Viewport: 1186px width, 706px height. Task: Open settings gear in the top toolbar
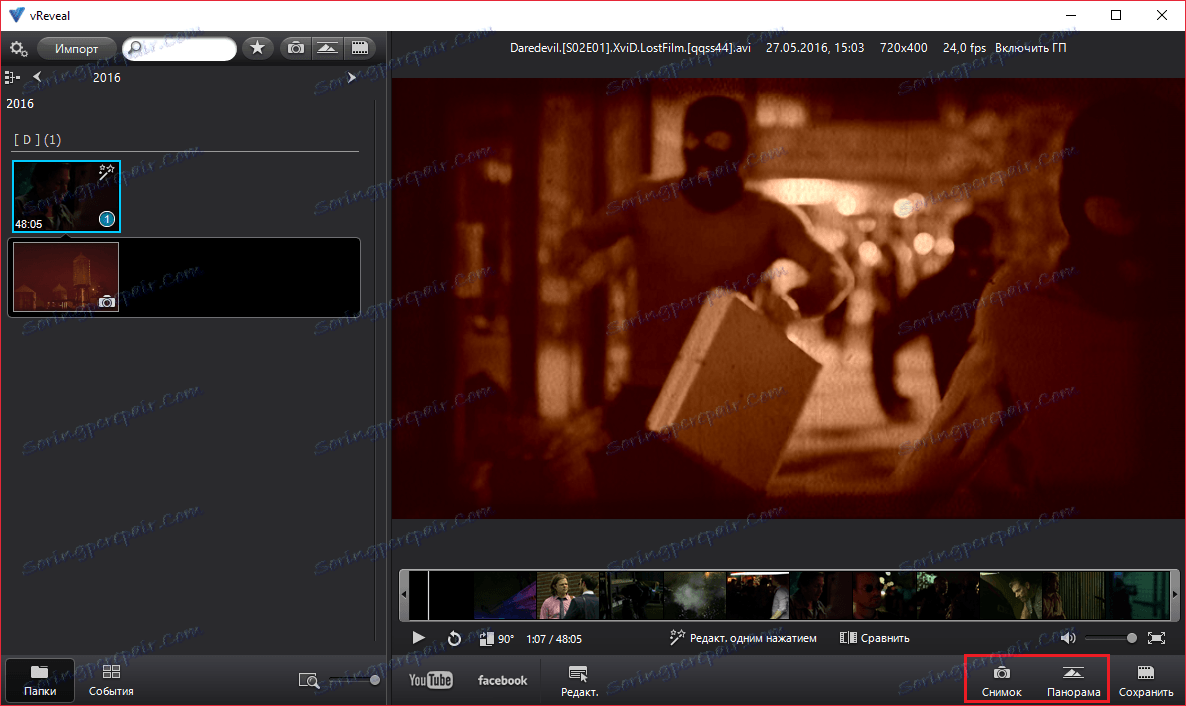coord(18,49)
